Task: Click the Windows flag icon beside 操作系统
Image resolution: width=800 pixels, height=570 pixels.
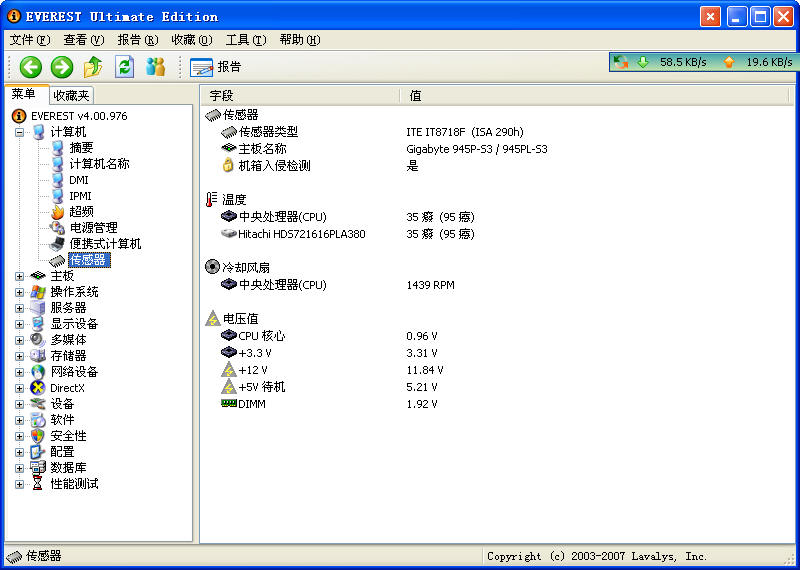Action: pyautogui.click(x=38, y=292)
